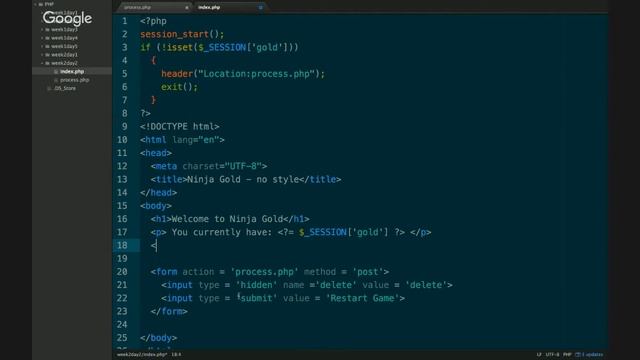Click the 'Welcome to Ninja Gold' heading text
640x360 pixels.
click(227, 219)
